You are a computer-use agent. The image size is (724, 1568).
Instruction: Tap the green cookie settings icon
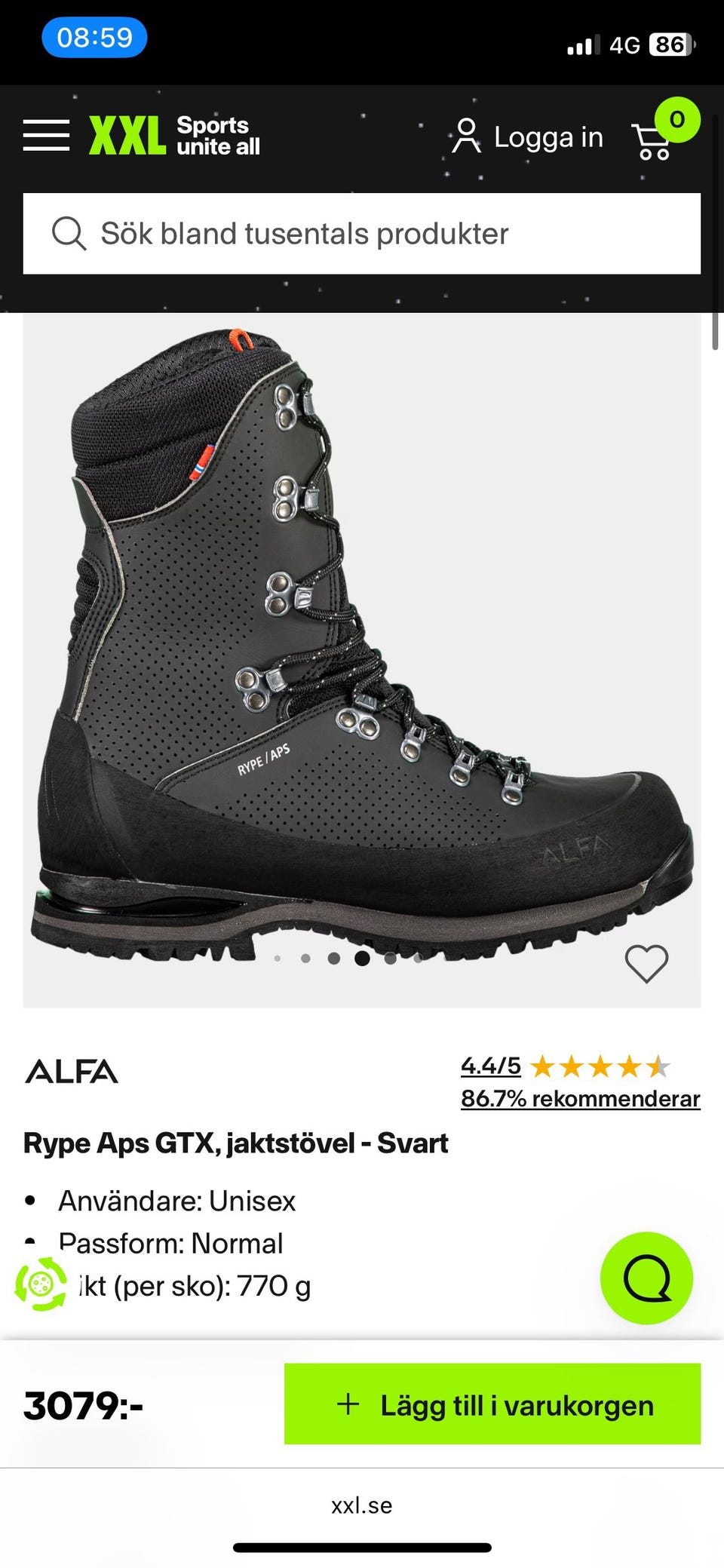41,1283
